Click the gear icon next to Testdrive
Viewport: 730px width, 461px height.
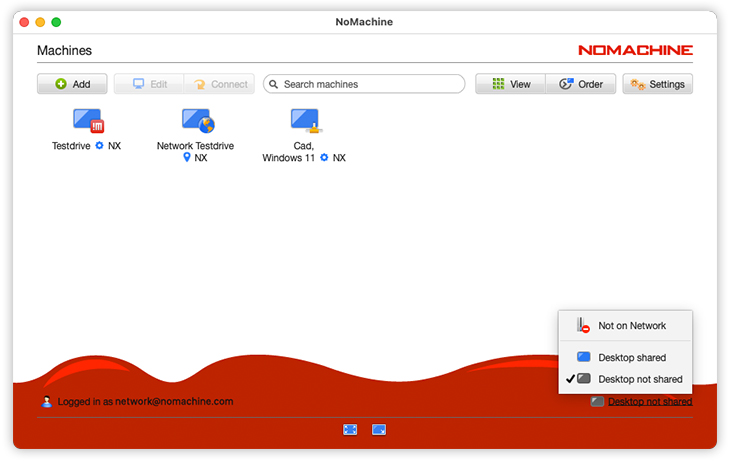(x=99, y=146)
